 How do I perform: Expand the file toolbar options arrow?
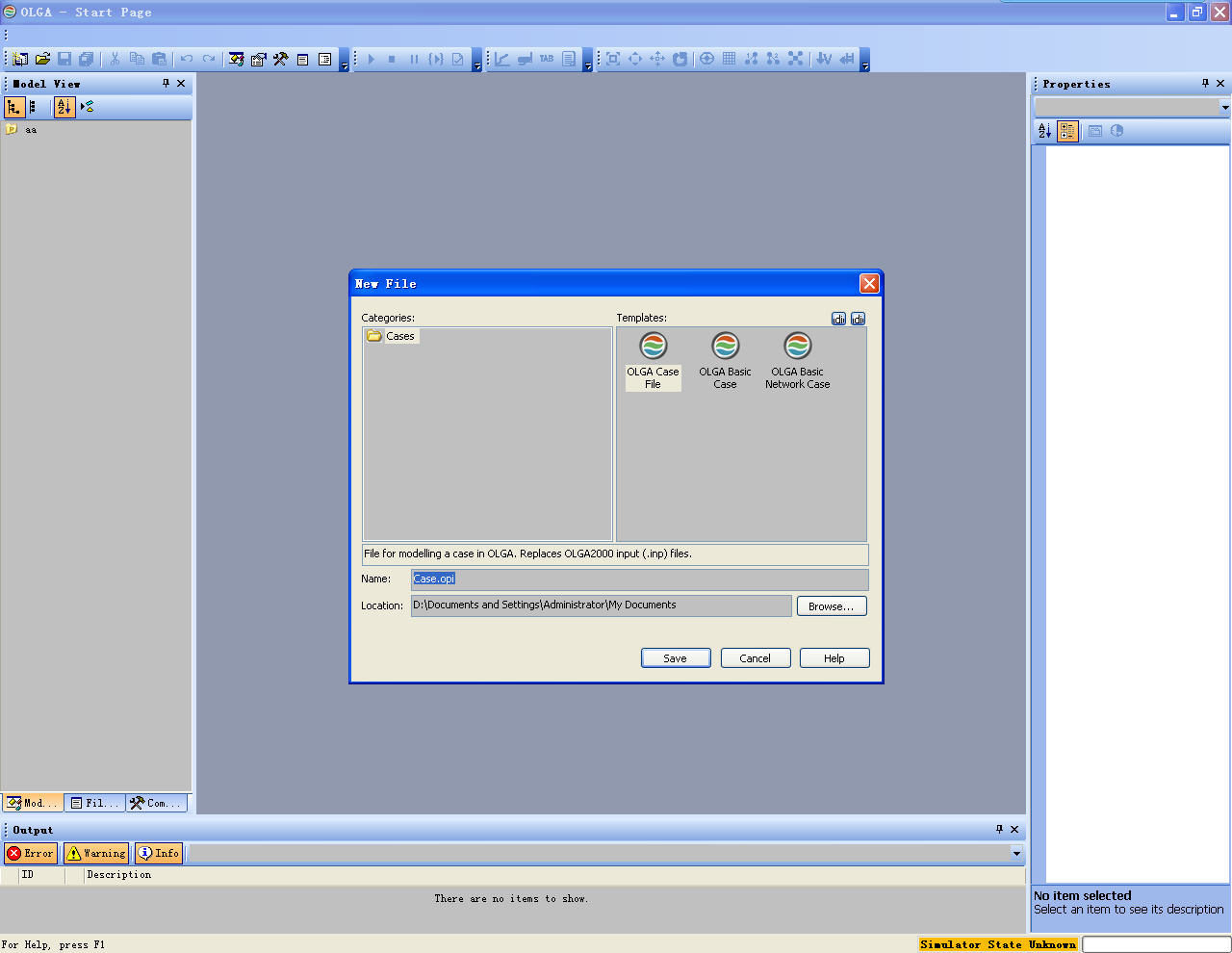tap(345, 61)
